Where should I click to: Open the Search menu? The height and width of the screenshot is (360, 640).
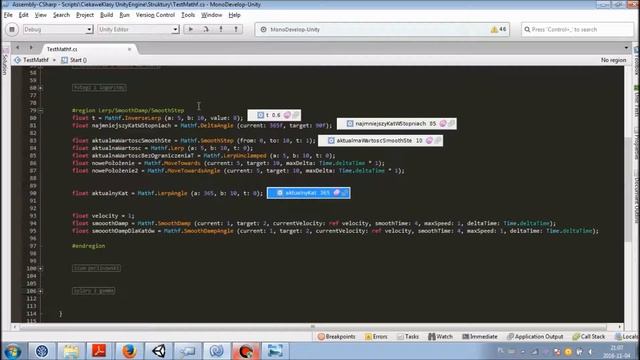[x=61, y=15]
